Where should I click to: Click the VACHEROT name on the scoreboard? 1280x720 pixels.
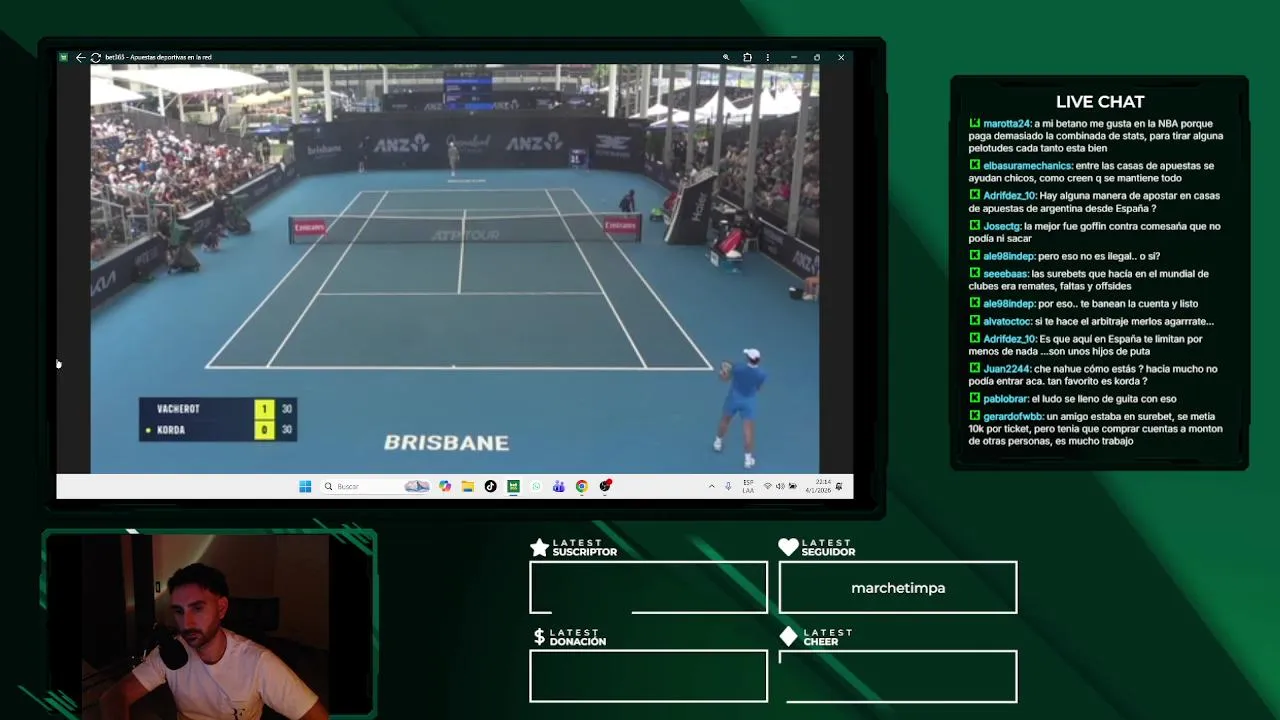coord(178,409)
